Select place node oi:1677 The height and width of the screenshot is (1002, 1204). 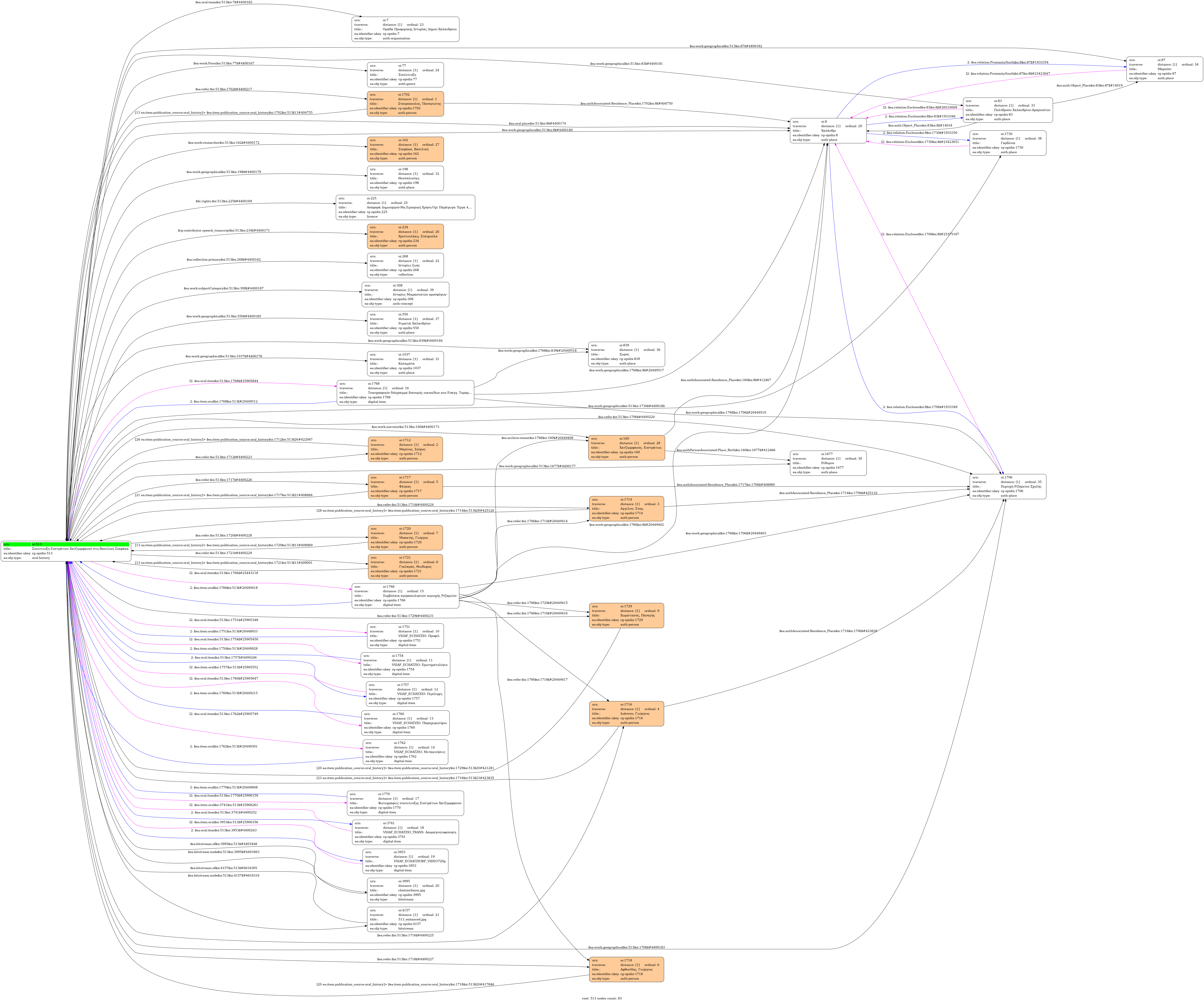[828, 463]
